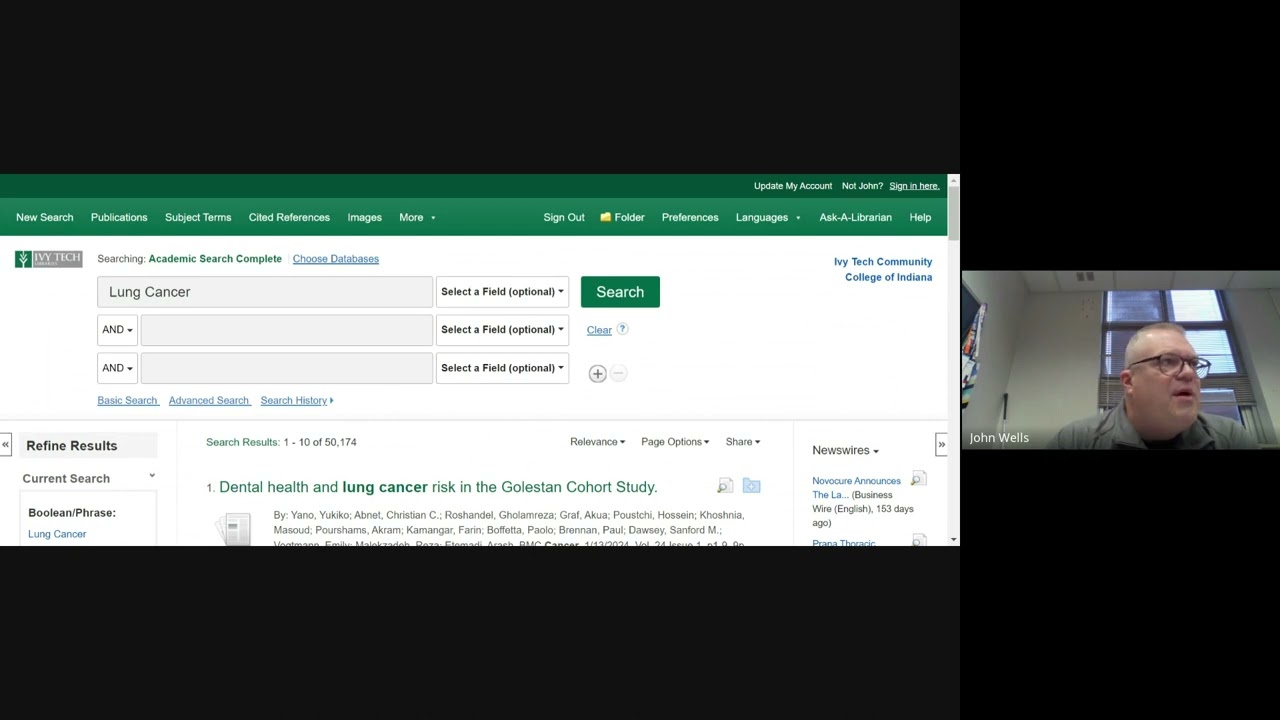
Task: Expand the Search History link
Action: tap(296, 400)
